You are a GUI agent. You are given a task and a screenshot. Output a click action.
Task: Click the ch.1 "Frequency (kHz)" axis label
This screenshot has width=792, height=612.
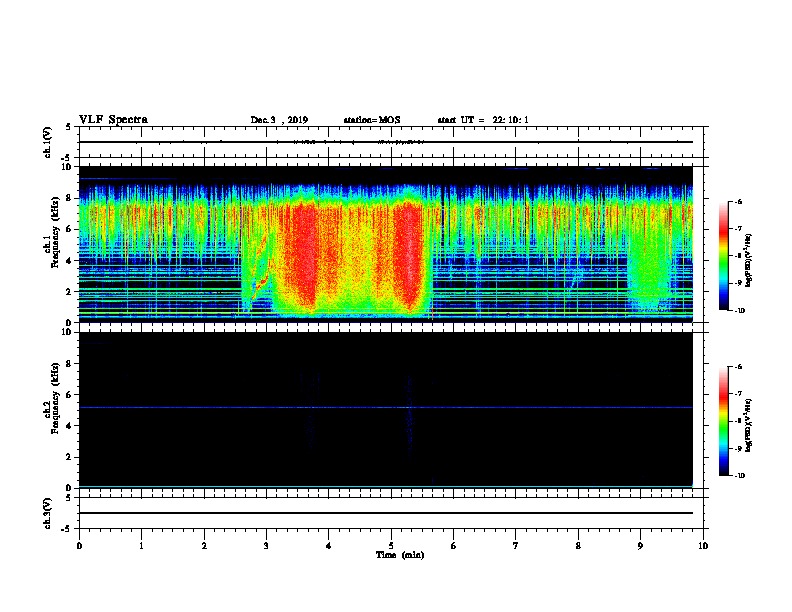tap(55, 232)
